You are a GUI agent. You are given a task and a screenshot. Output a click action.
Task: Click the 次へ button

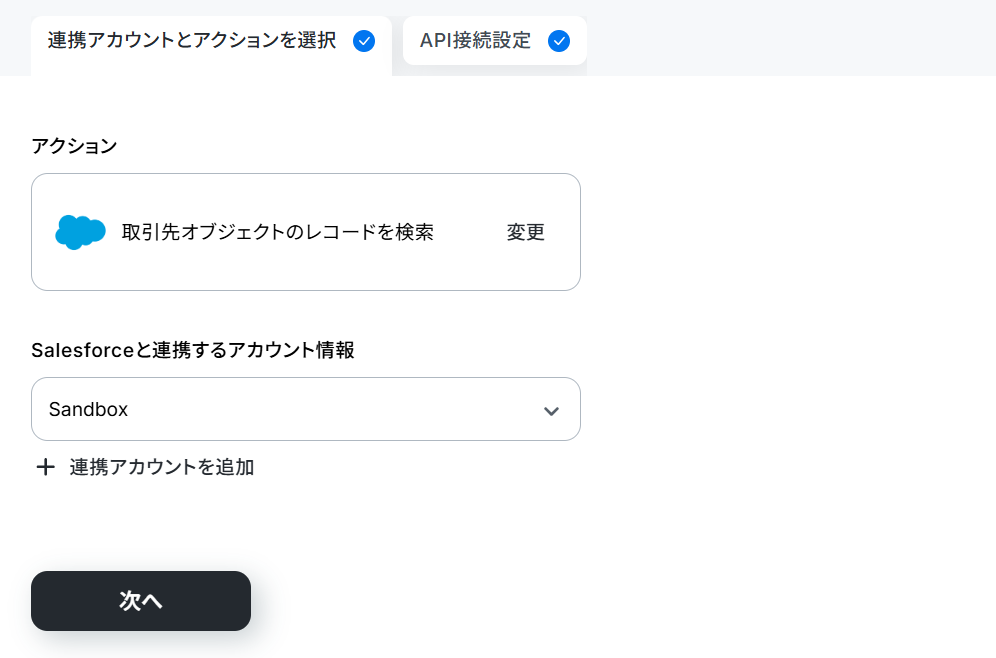pos(141,601)
